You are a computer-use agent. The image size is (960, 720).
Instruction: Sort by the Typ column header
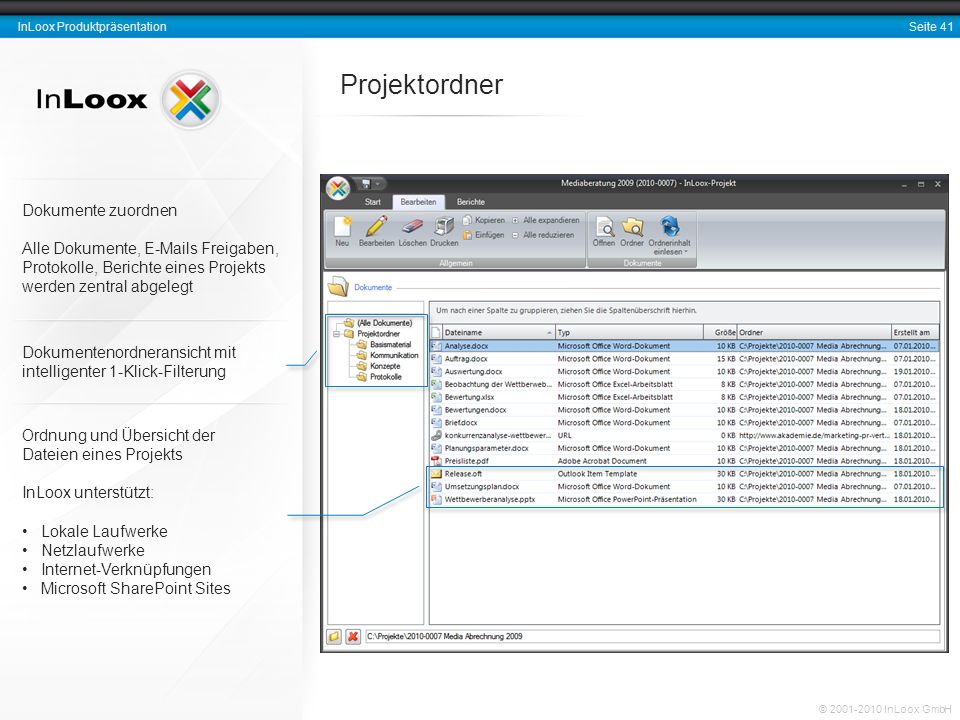click(629, 332)
